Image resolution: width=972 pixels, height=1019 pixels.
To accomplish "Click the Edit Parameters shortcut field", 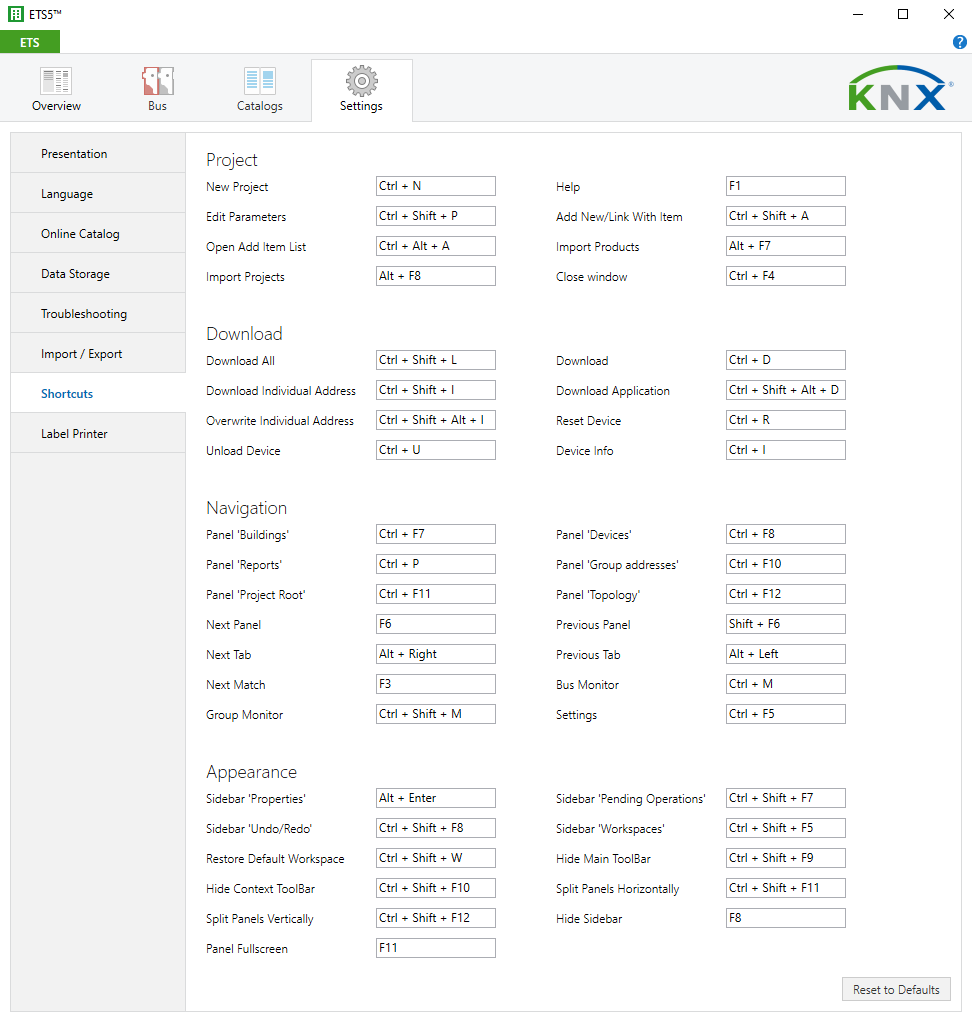I will (435, 216).
